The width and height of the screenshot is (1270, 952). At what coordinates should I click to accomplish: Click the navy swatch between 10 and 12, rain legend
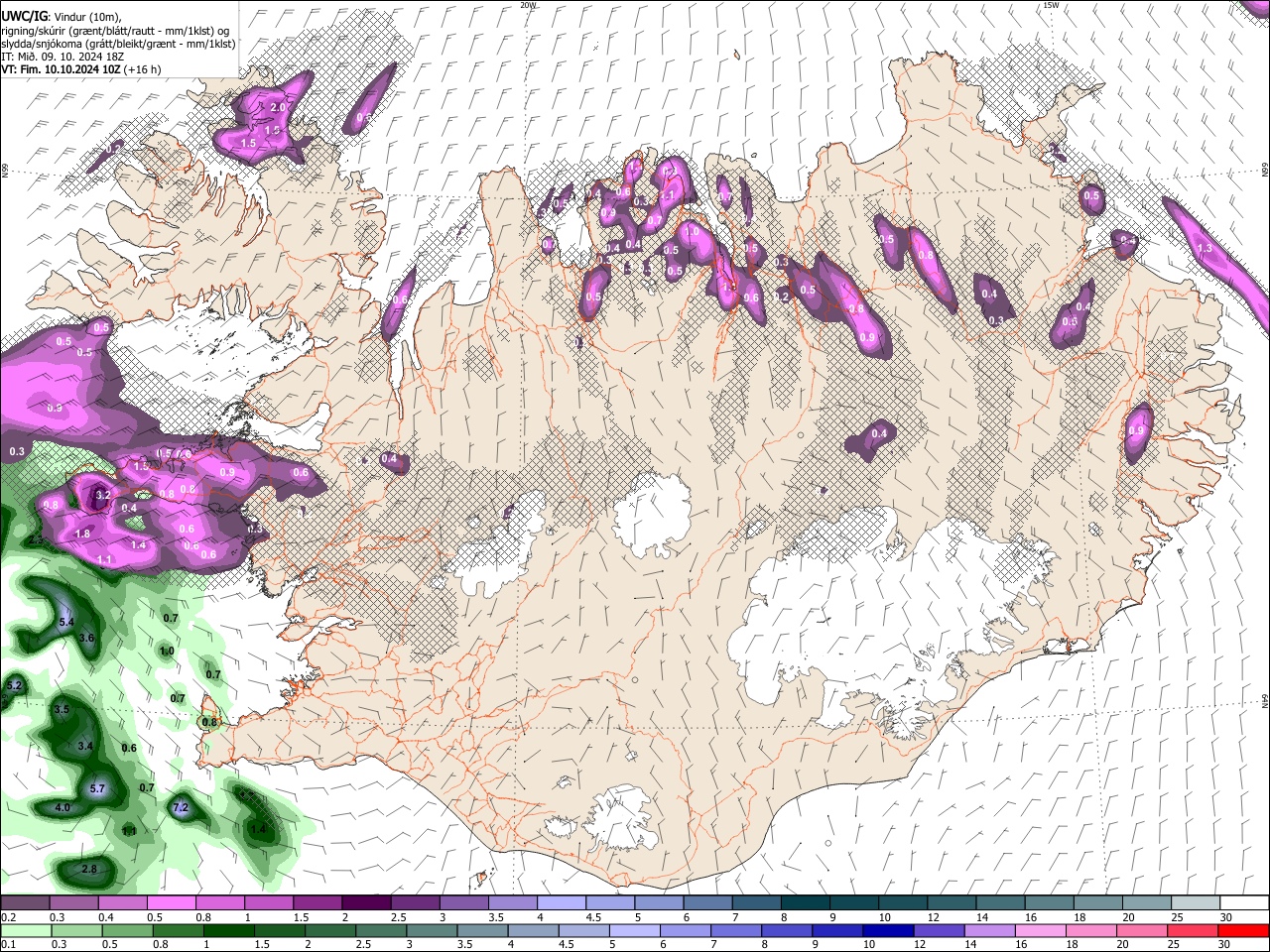click(888, 930)
